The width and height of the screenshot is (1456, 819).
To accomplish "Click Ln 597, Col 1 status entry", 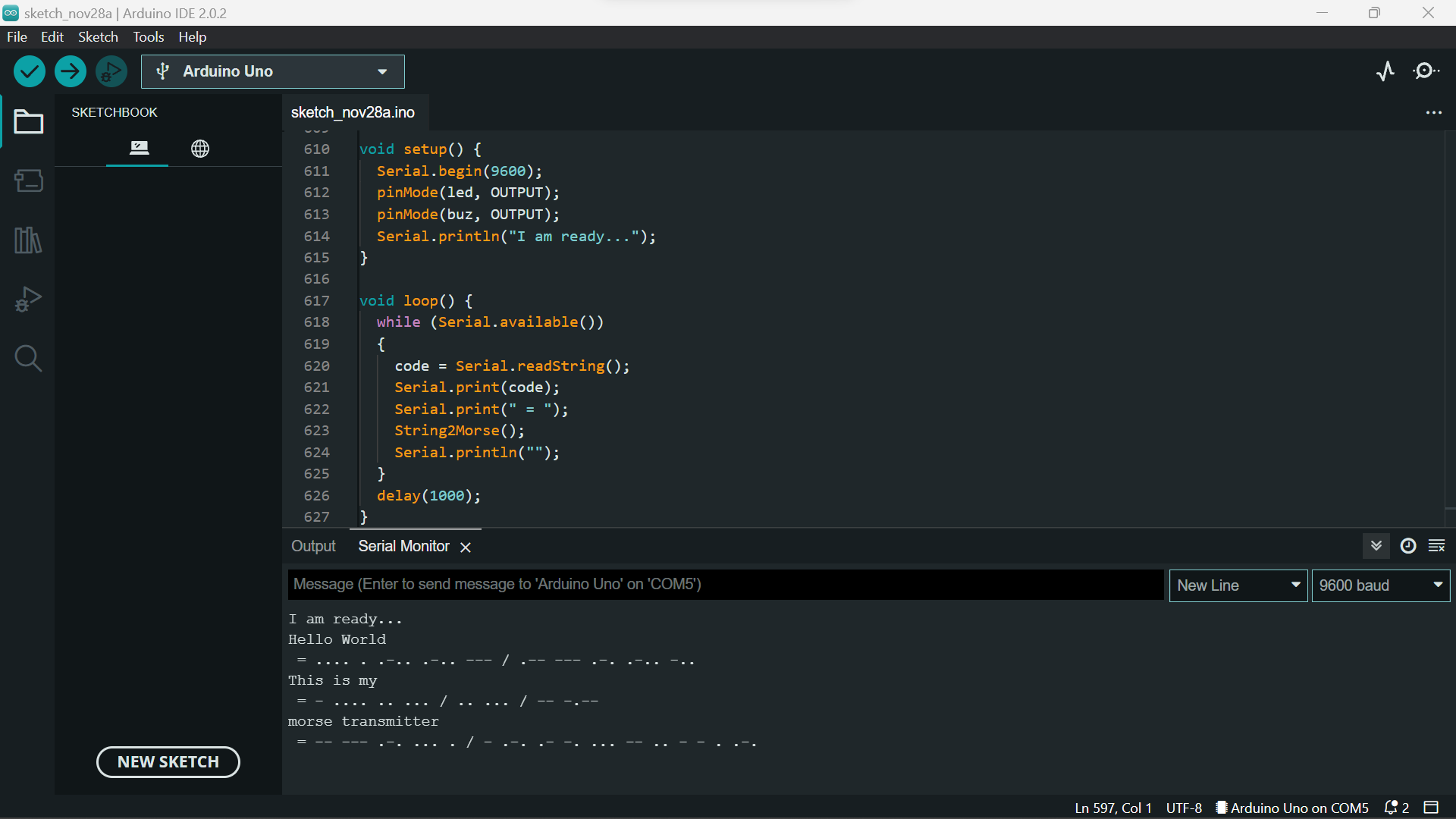I will [1113, 808].
